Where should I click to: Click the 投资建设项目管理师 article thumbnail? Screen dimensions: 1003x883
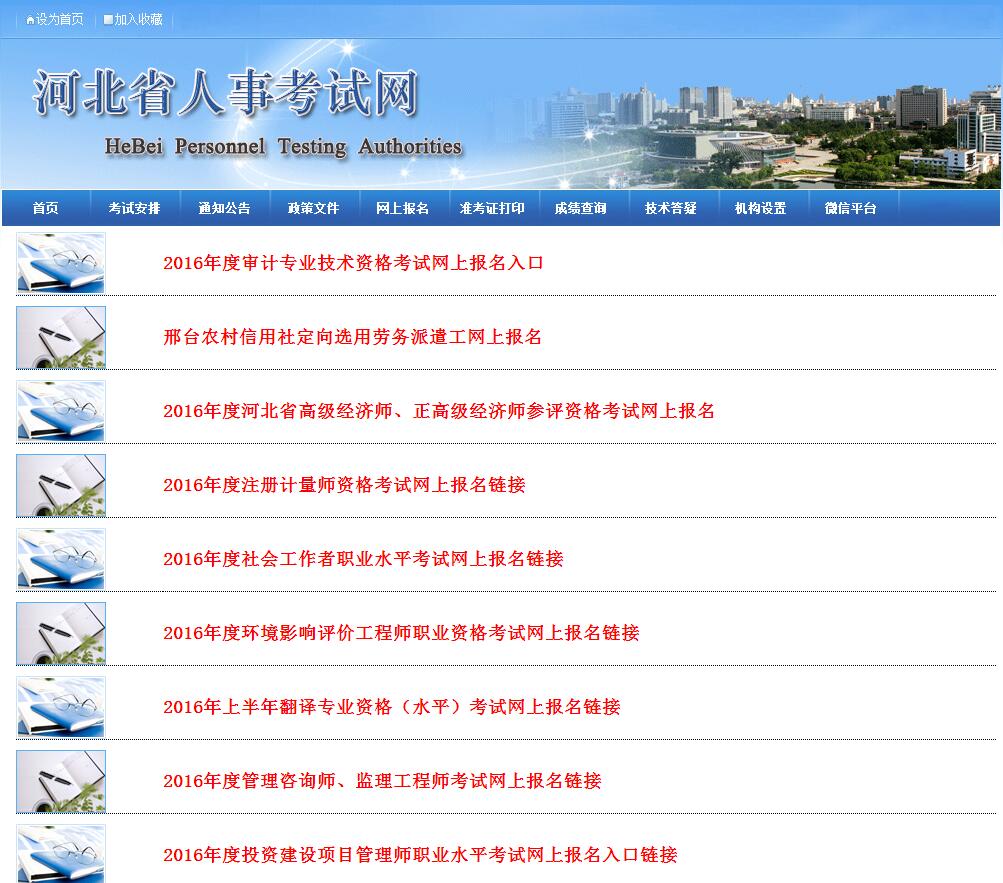[60, 855]
